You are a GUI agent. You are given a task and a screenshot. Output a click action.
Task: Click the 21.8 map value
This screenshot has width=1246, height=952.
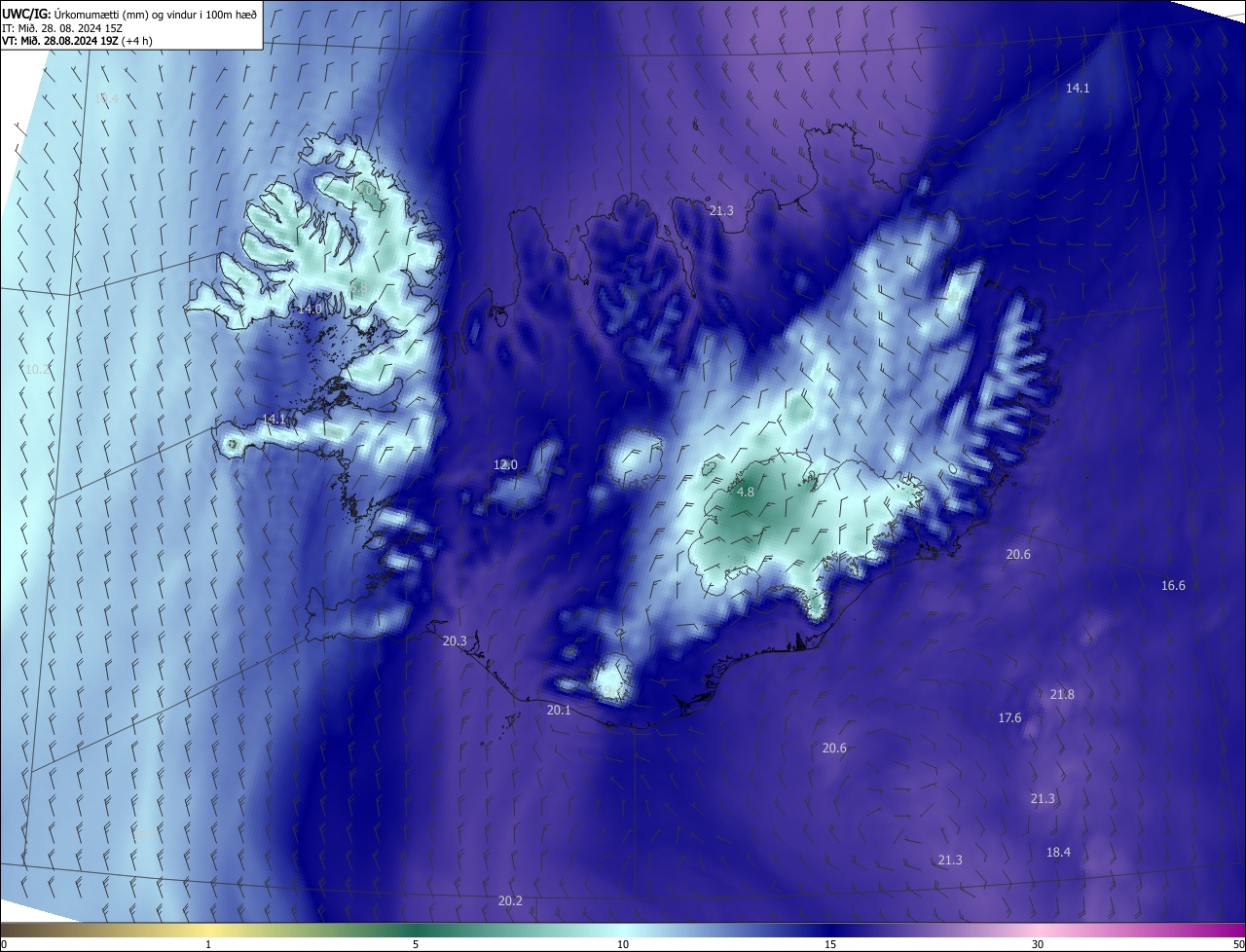click(x=1062, y=695)
